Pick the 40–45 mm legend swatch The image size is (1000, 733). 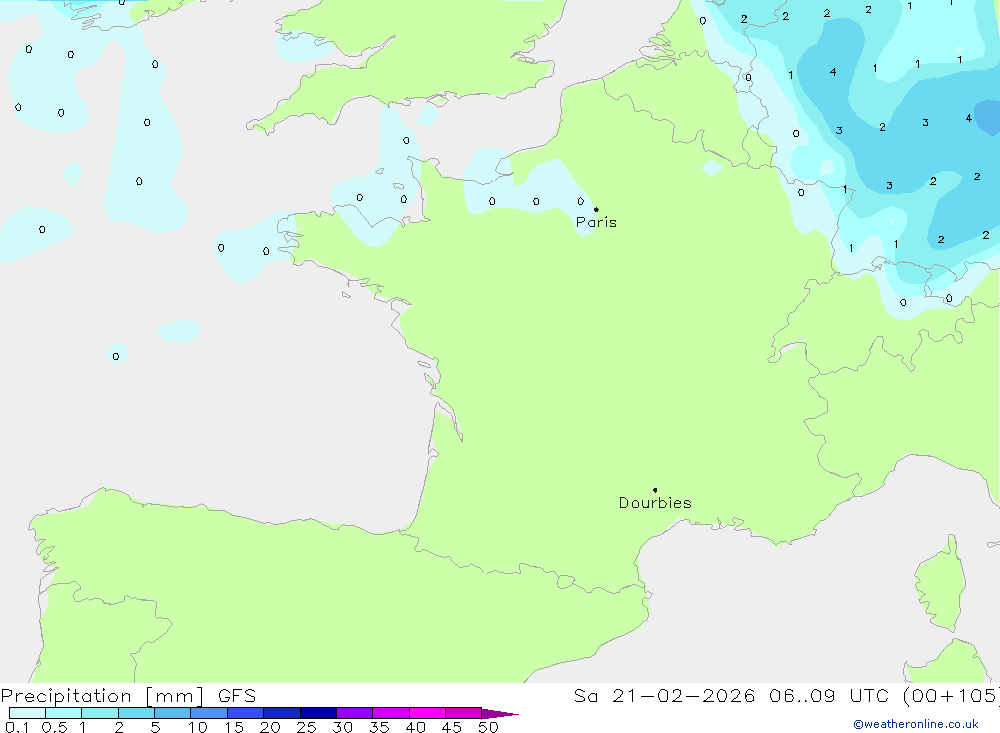[x=427, y=713]
